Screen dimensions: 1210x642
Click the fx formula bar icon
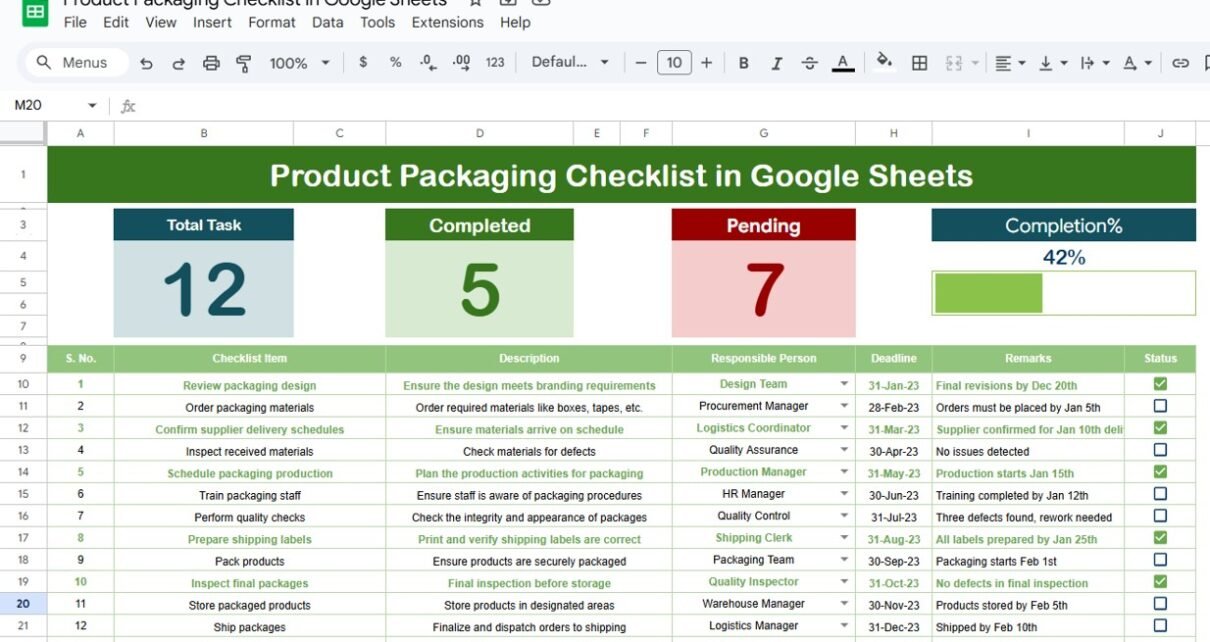pos(128,105)
